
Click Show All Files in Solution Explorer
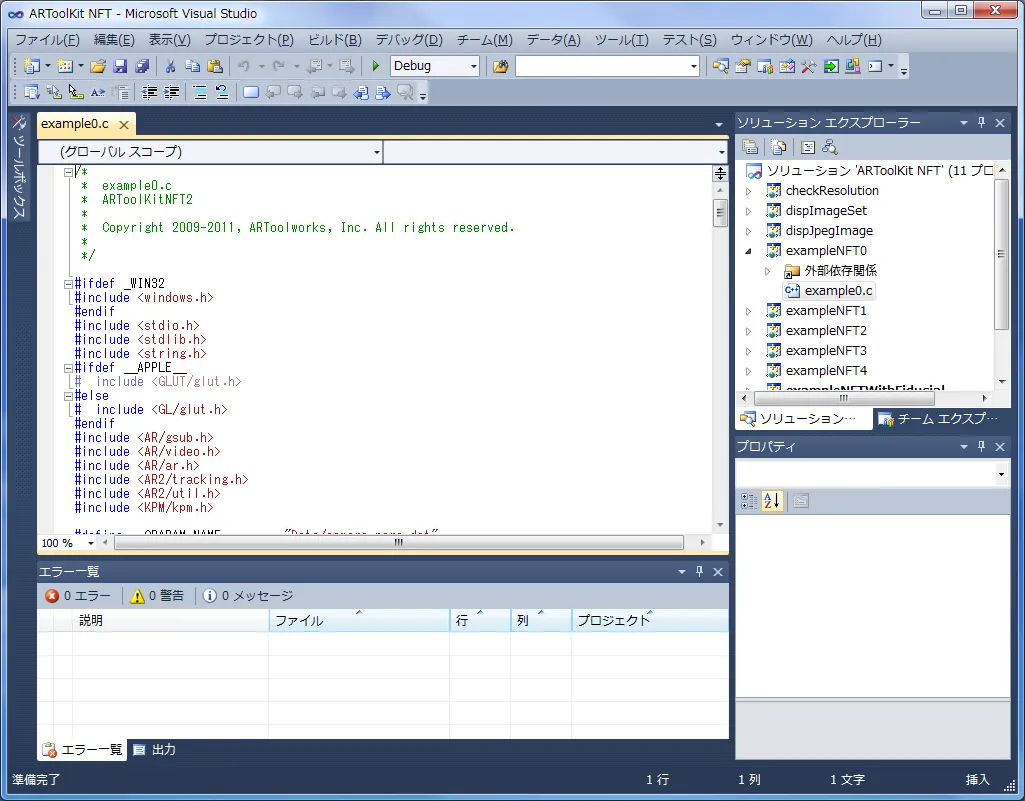coord(778,148)
